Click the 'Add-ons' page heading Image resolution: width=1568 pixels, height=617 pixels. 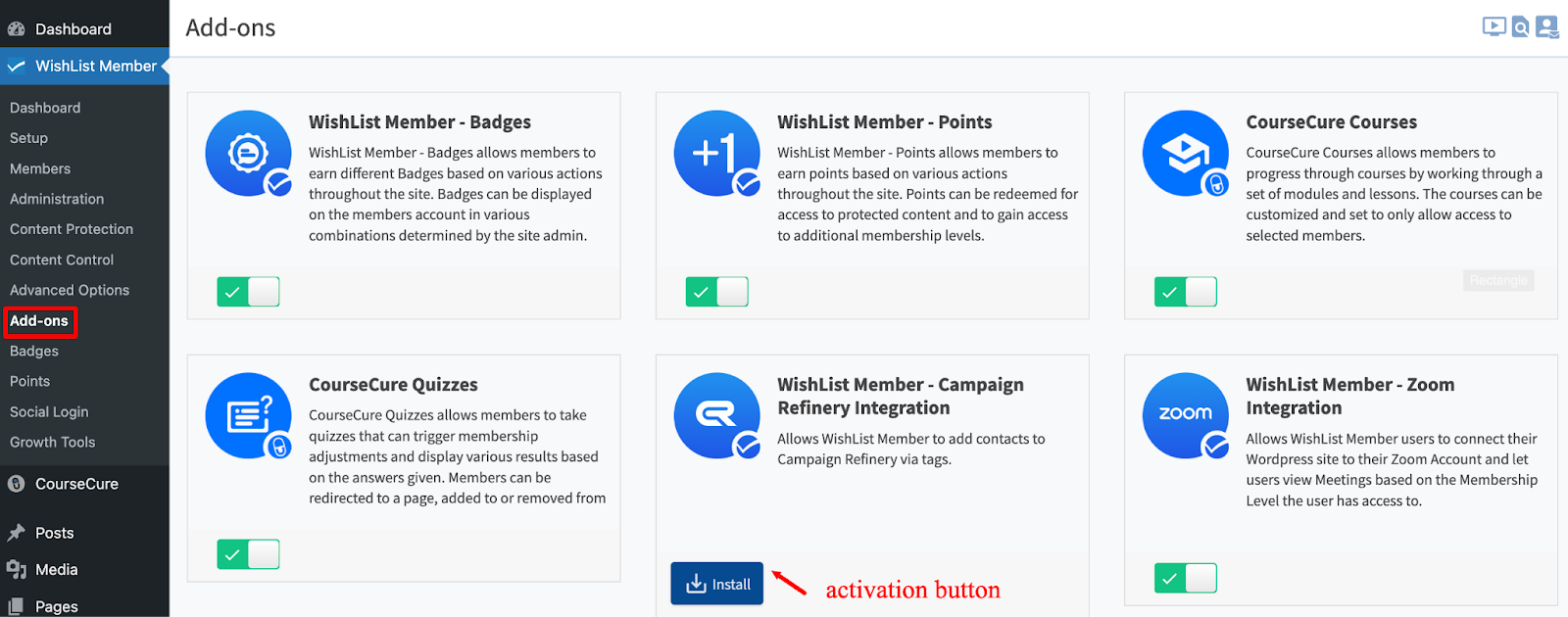tap(230, 27)
